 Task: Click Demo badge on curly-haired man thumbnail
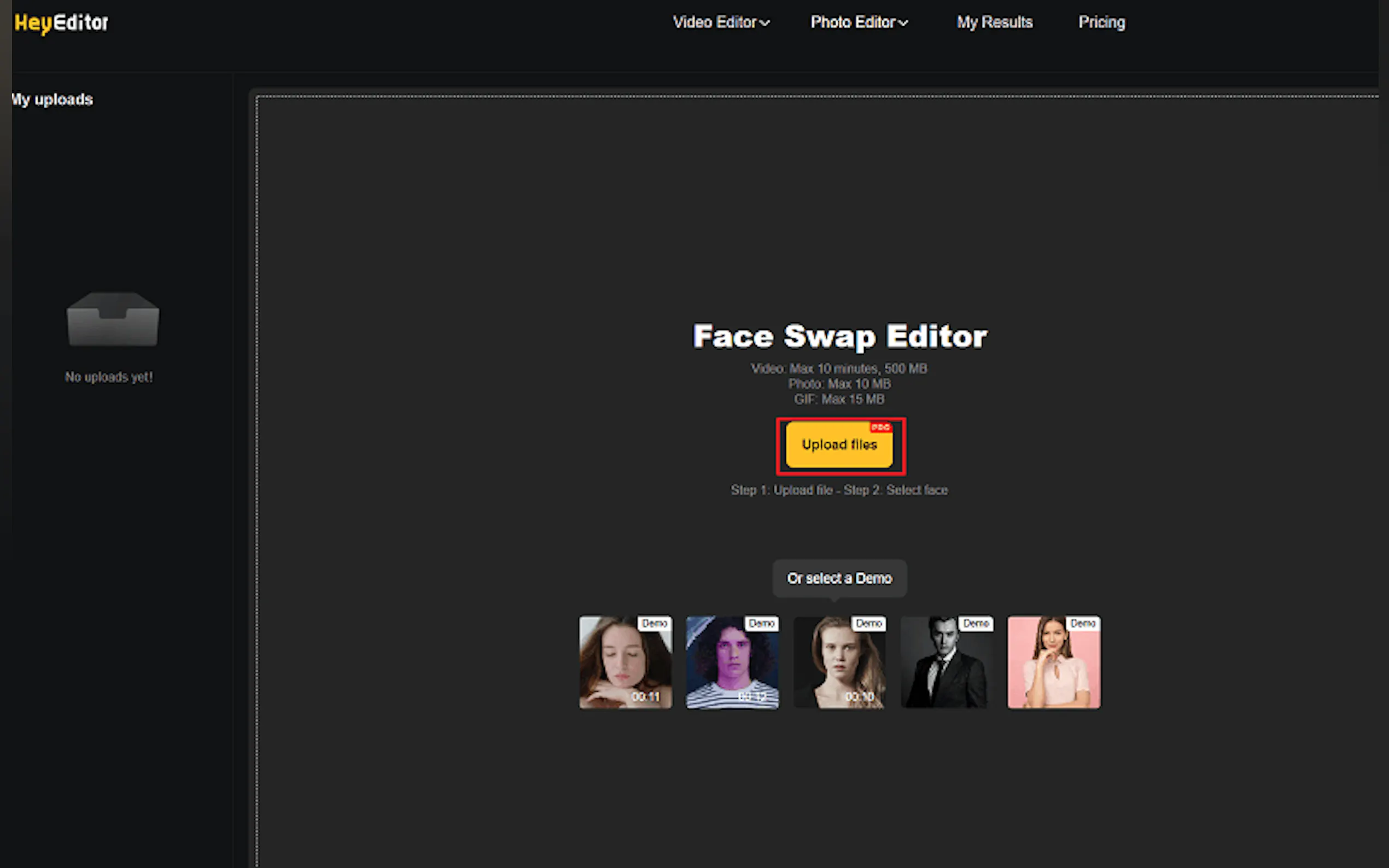[x=761, y=624]
